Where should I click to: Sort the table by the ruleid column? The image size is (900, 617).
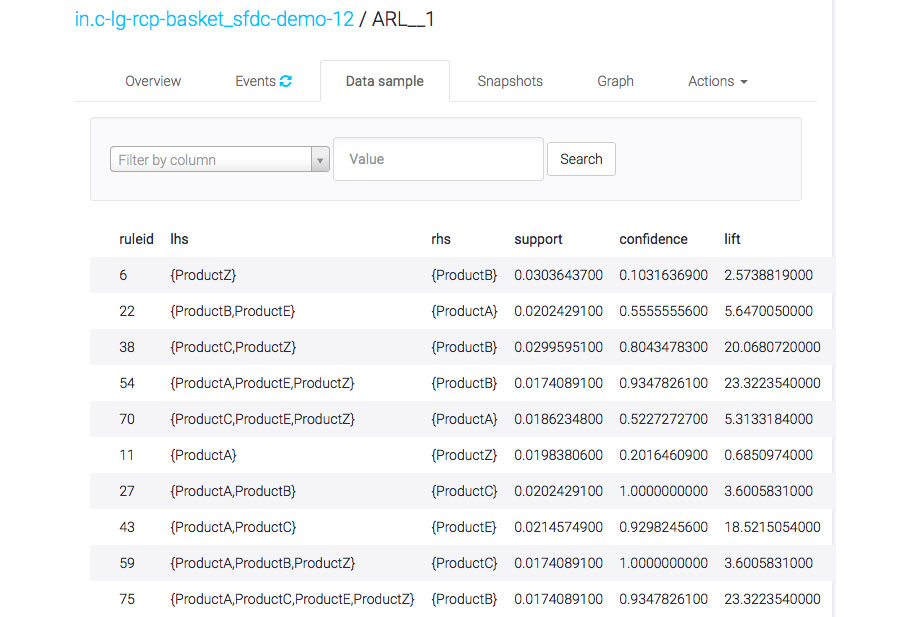(x=136, y=239)
